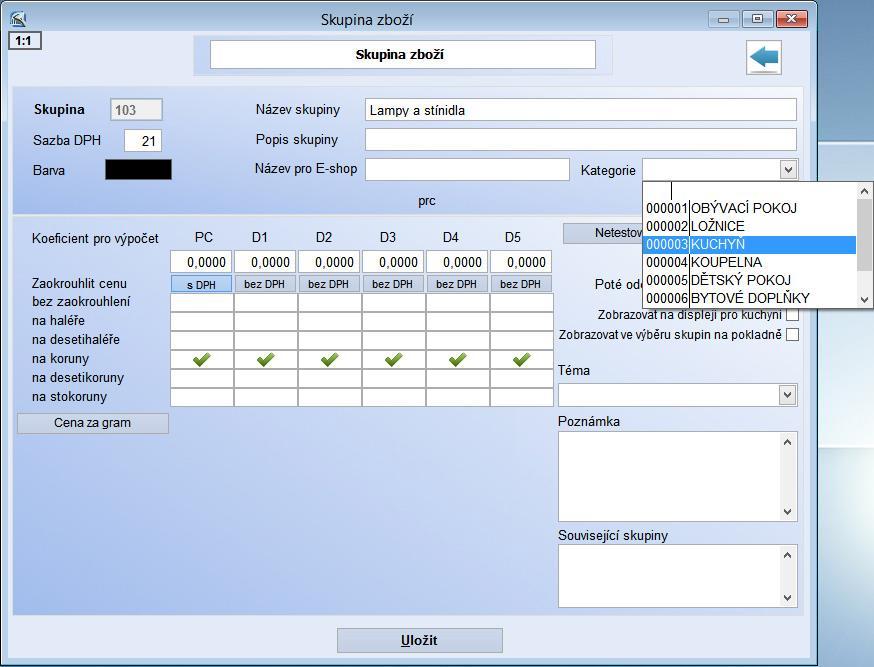This screenshot has width=874, height=667.
Task: Click Související skupiny scrollbar up arrow
Action: tap(788, 555)
